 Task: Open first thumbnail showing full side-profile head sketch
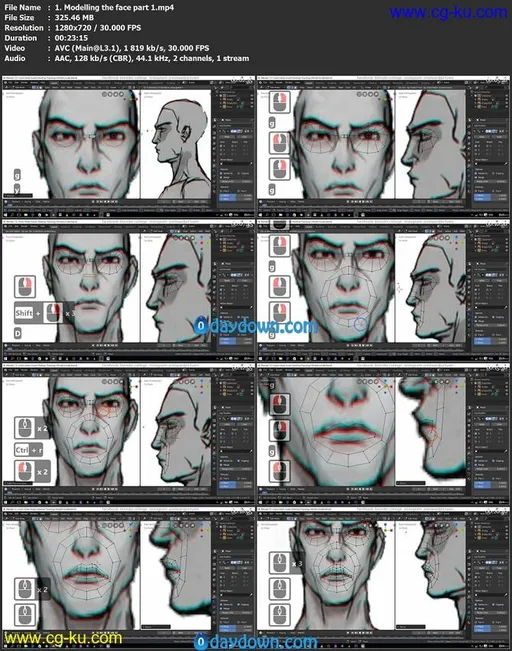pyautogui.click(x=128, y=147)
